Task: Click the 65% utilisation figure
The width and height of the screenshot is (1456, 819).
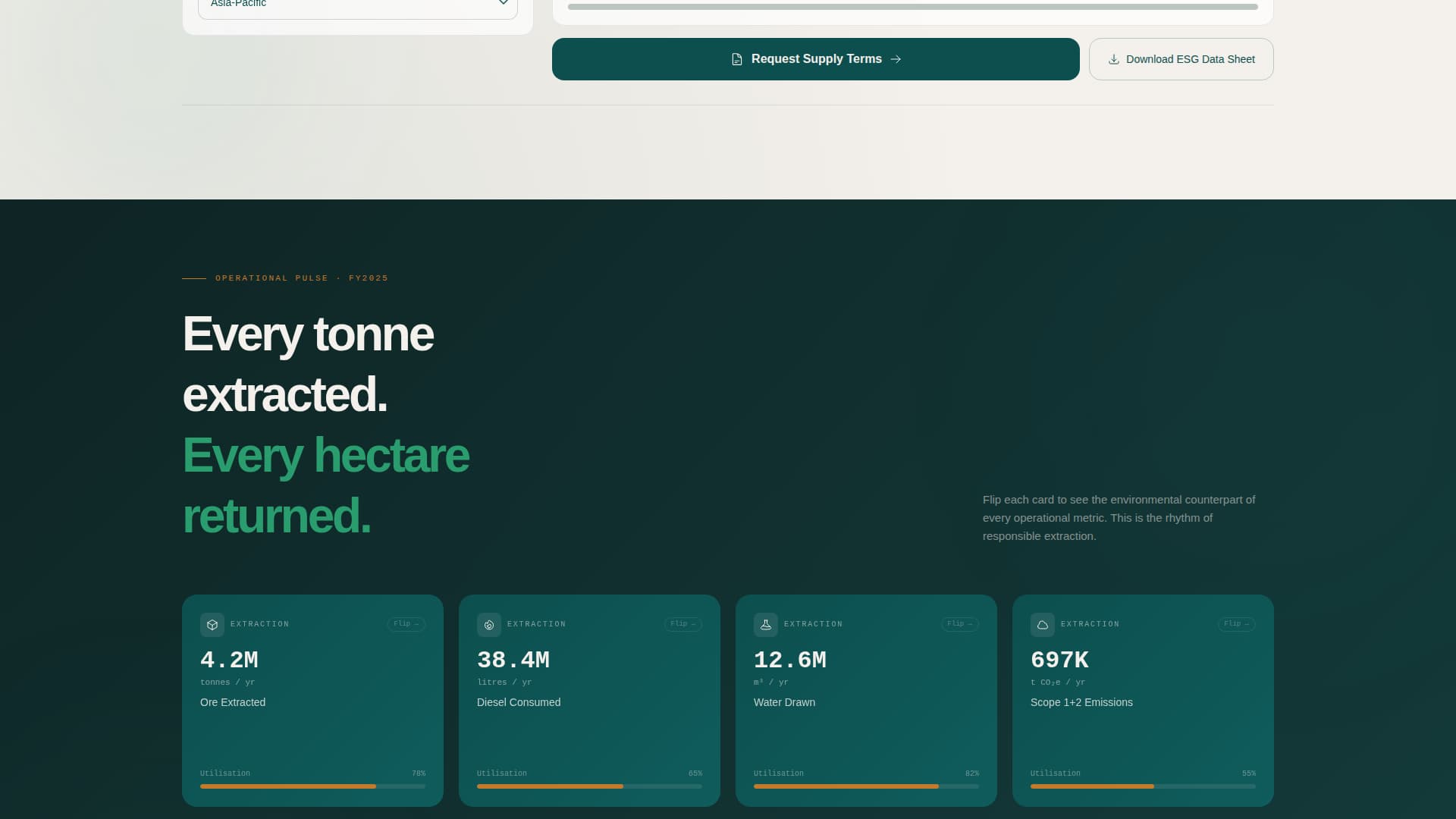Action: [695, 773]
